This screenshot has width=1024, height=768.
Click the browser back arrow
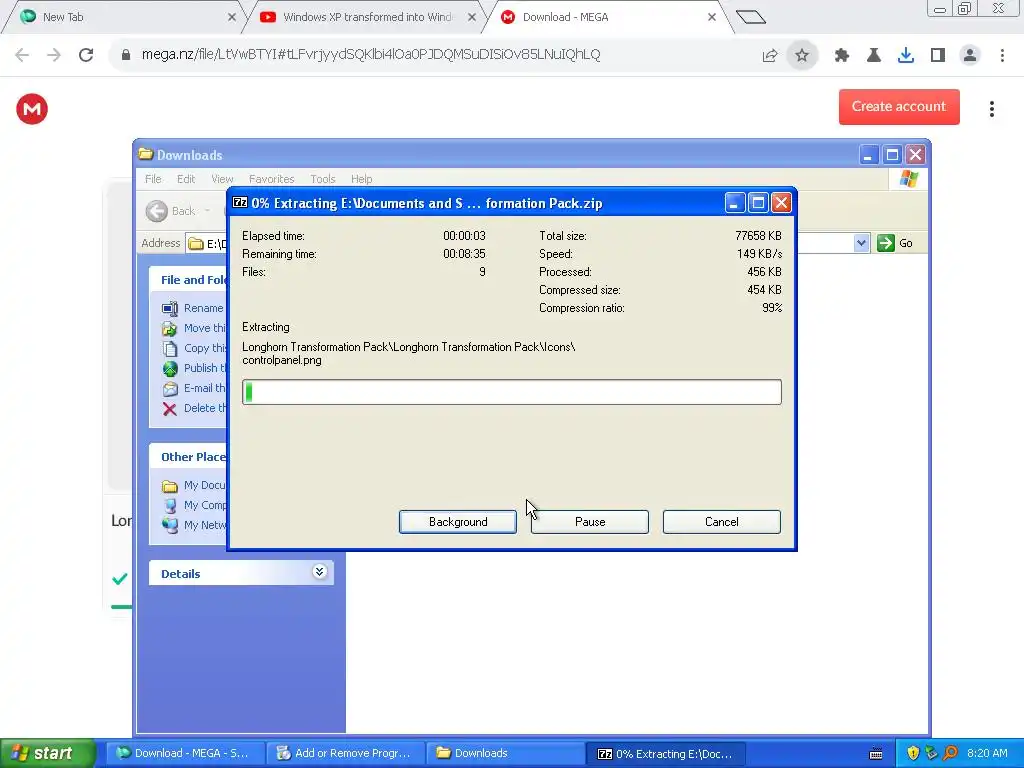[x=22, y=55]
